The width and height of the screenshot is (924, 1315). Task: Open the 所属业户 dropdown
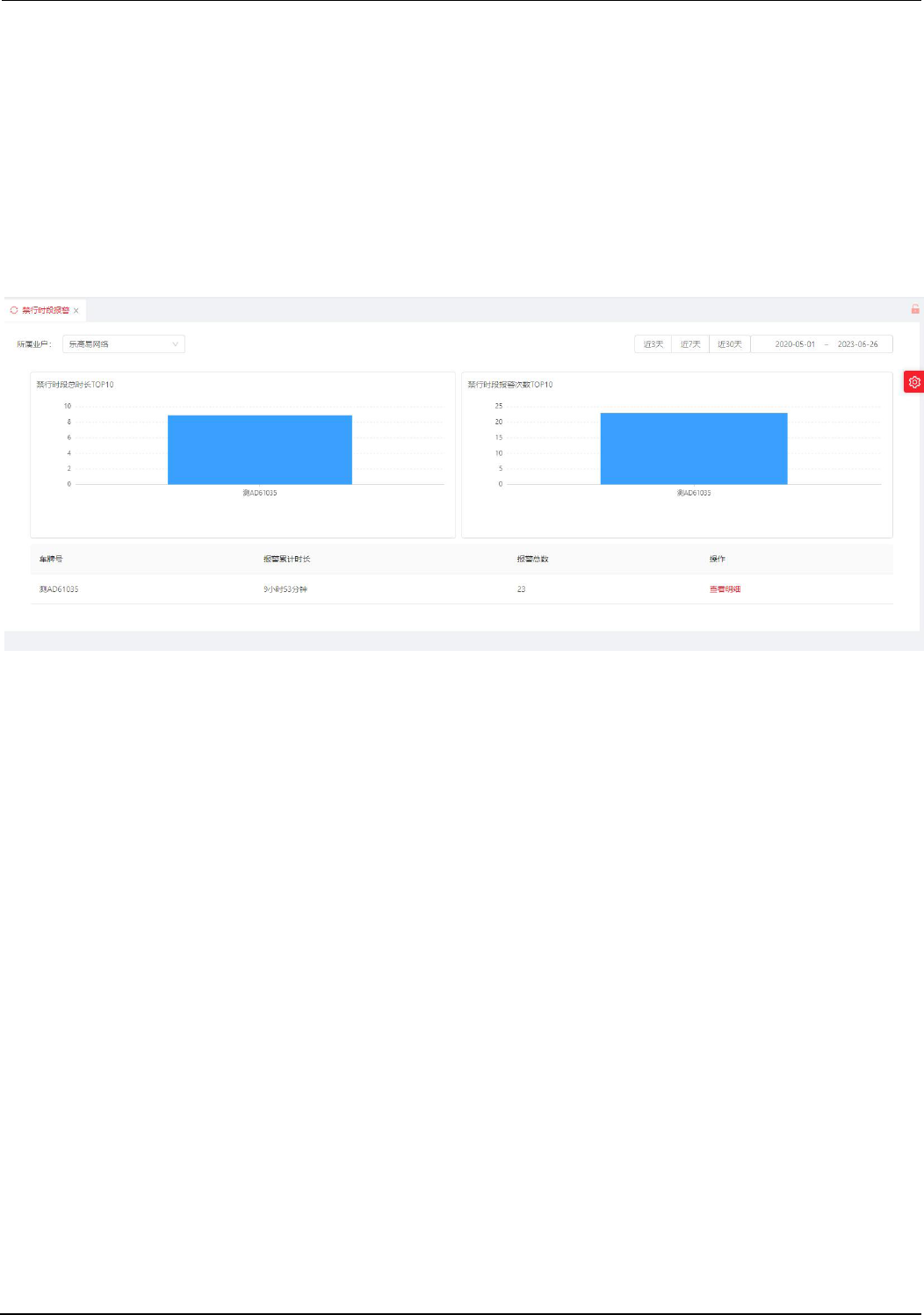click(x=123, y=344)
